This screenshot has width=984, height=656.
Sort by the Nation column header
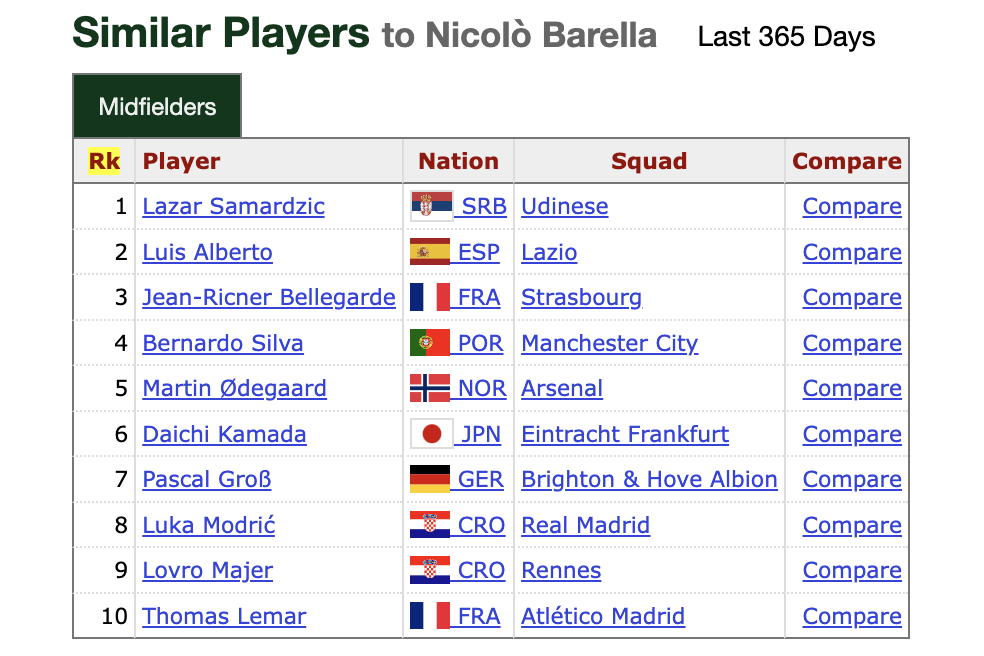tap(458, 161)
